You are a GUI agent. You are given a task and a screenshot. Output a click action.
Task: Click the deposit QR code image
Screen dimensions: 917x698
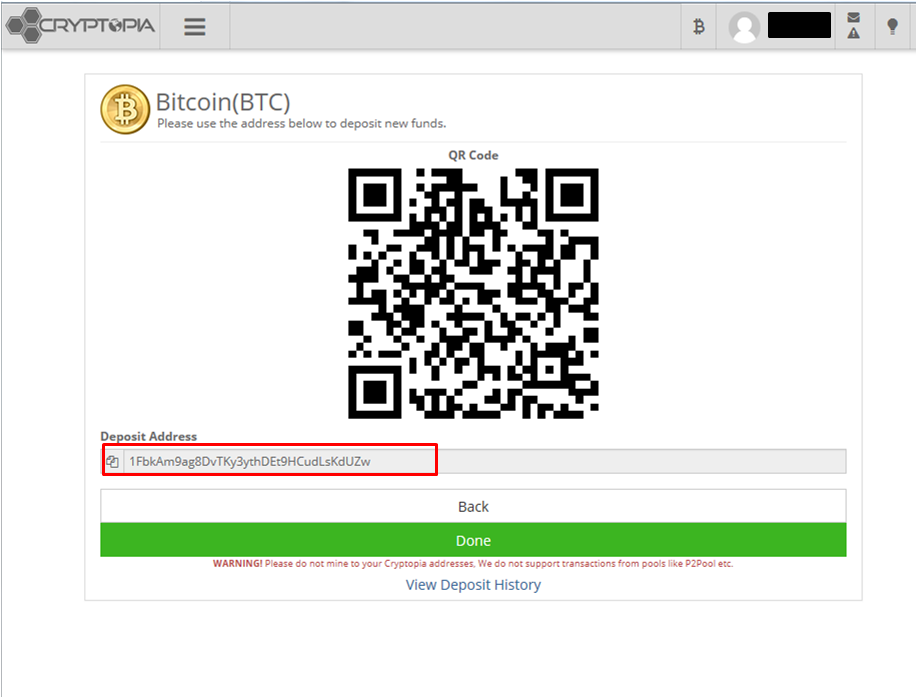(x=473, y=293)
